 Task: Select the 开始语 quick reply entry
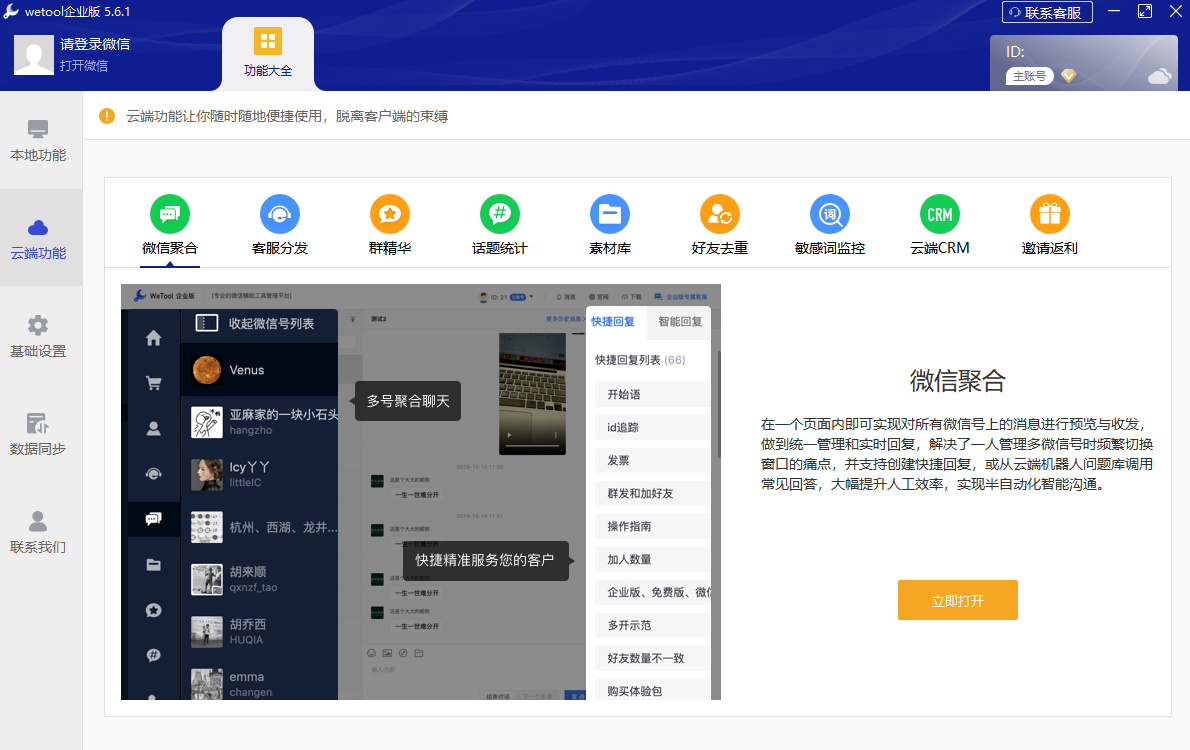tap(652, 394)
